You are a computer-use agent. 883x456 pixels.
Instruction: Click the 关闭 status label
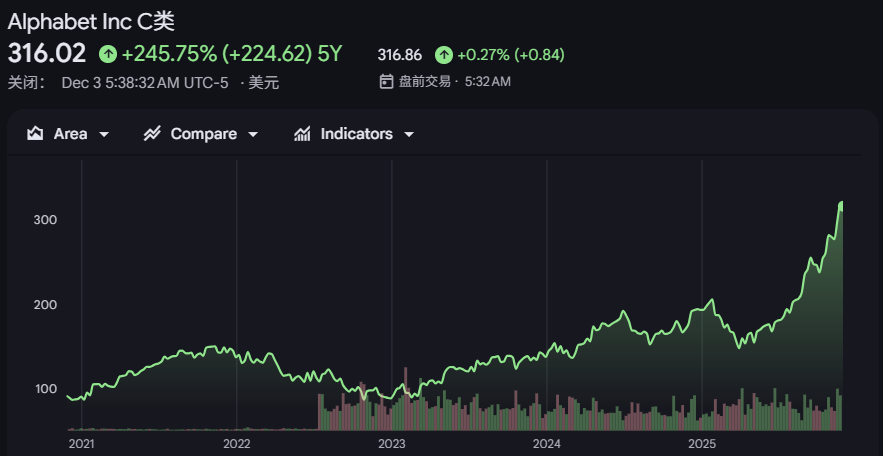(26, 83)
